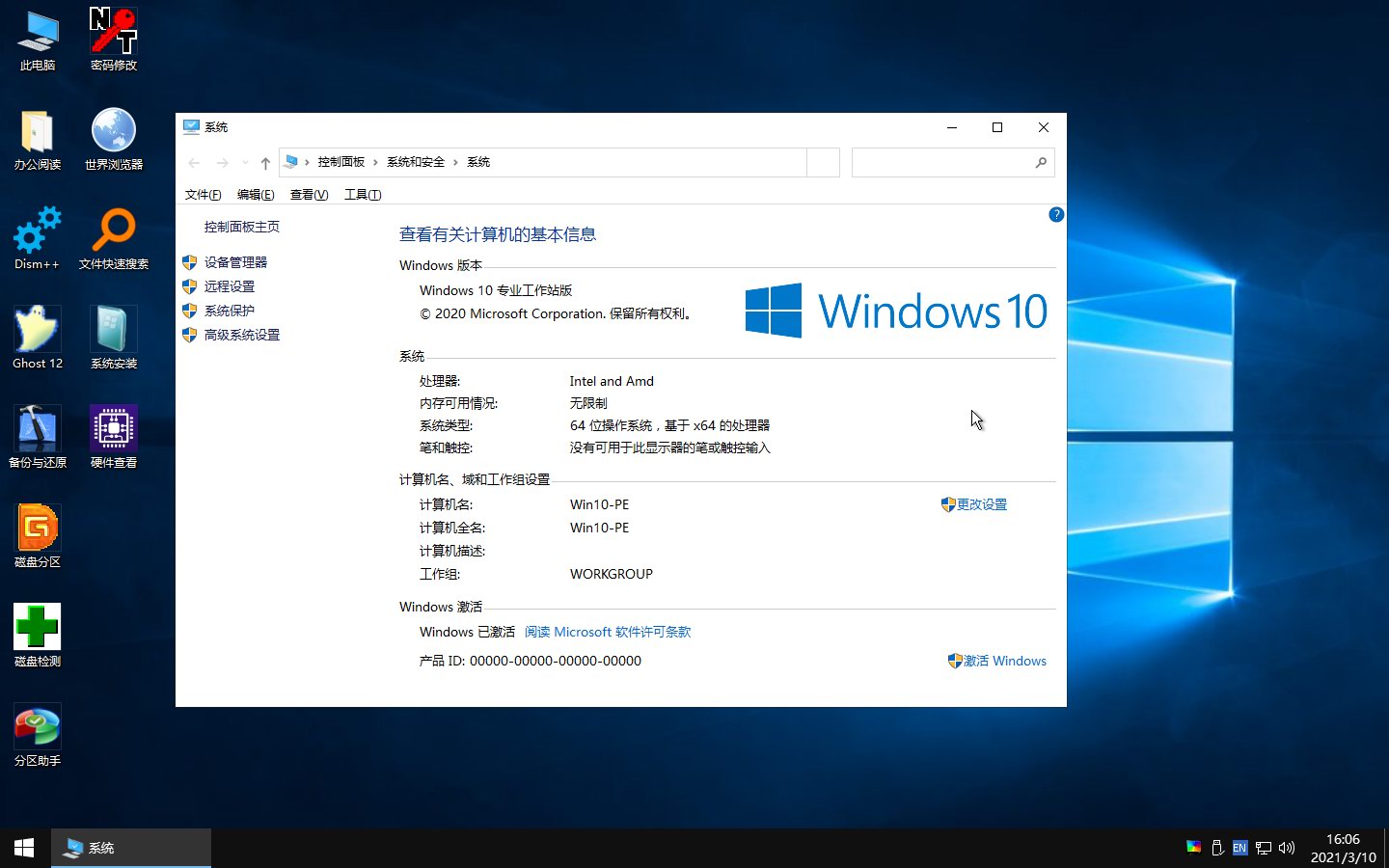Click the USB device tray icon
This screenshot has height=868, width=1389.
[1217, 848]
